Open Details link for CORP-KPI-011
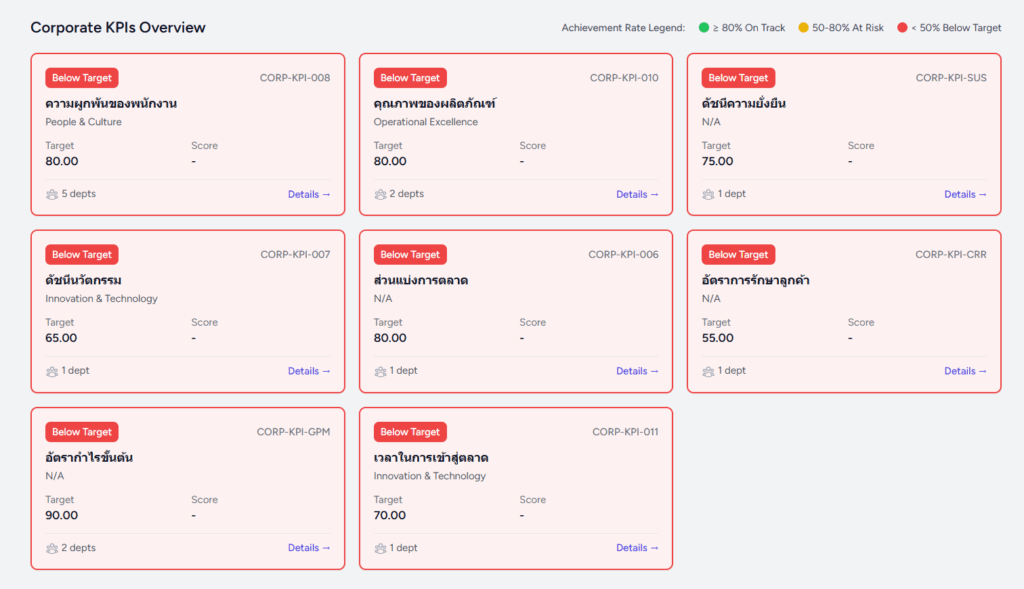Image resolution: width=1024 pixels, height=589 pixels. [x=637, y=548]
